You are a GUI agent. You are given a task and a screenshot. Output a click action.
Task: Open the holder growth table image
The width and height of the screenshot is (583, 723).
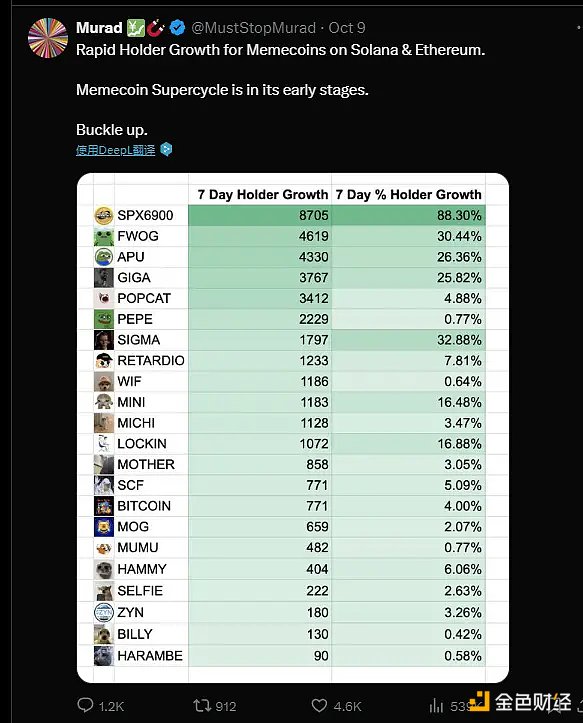tap(293, 427)
